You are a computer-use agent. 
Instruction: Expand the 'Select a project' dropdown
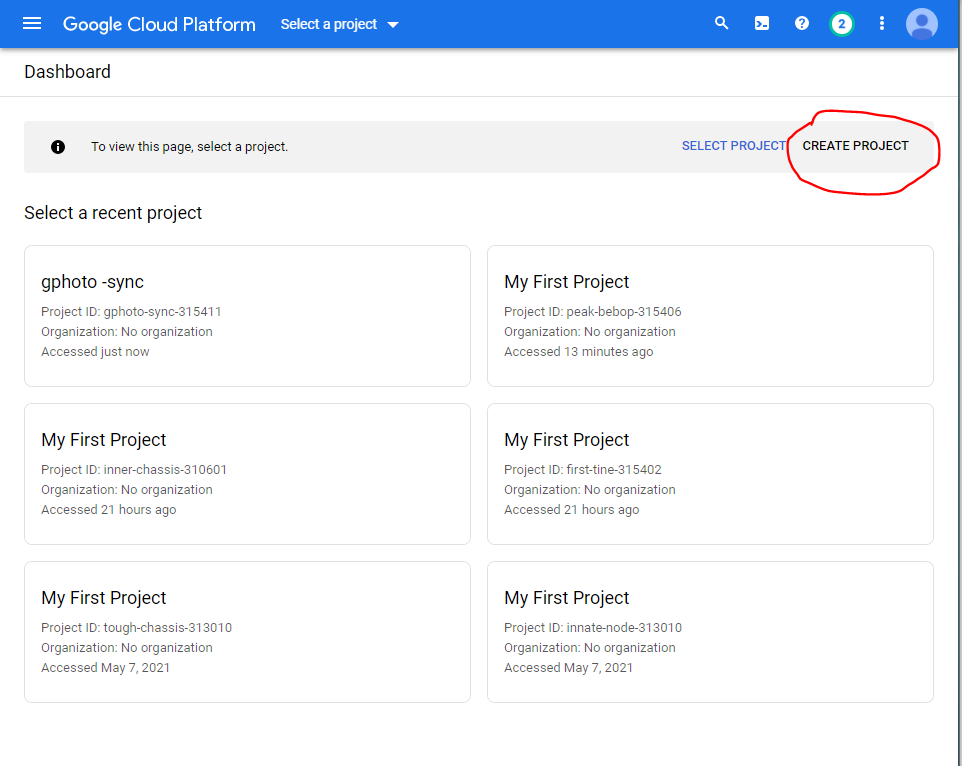click(x=340, y=24)
